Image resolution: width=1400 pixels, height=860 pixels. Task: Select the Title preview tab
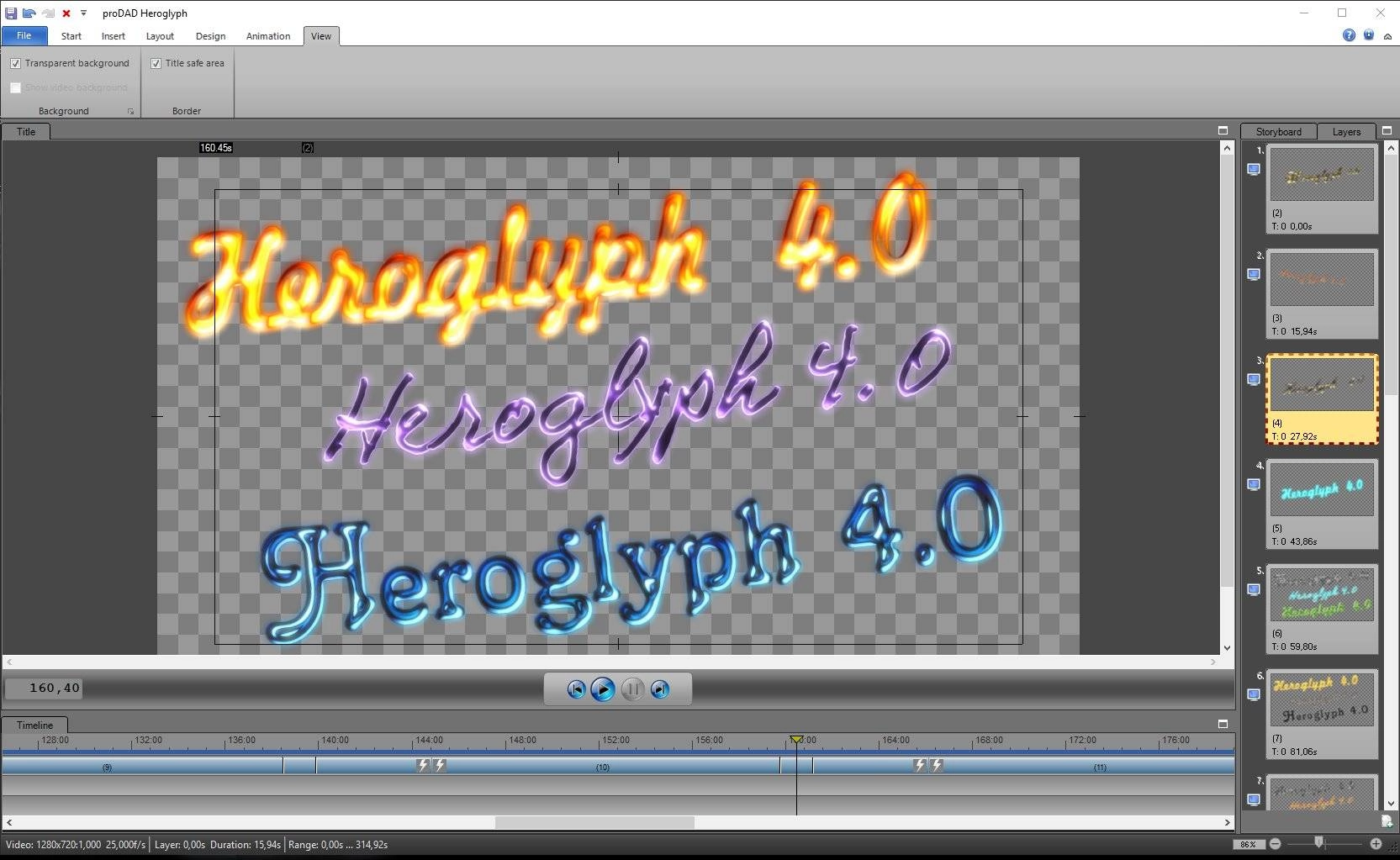click(26, 132)
